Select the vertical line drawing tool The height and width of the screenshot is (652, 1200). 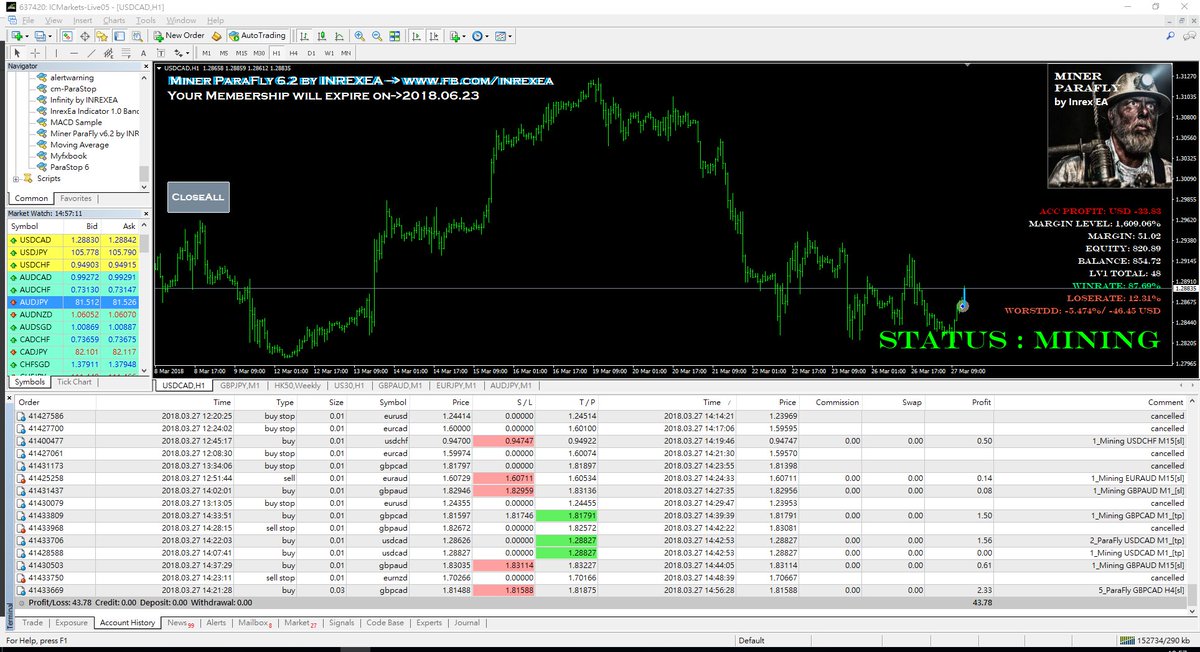click(x=56, y=53)
